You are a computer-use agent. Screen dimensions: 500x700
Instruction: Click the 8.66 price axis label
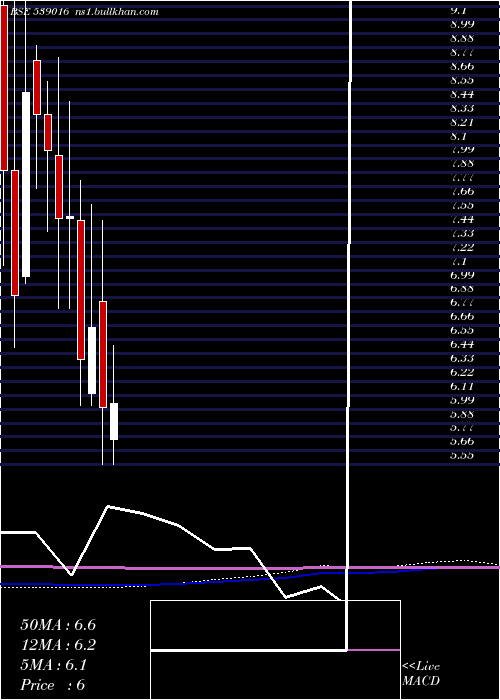(x=462, y=67)
